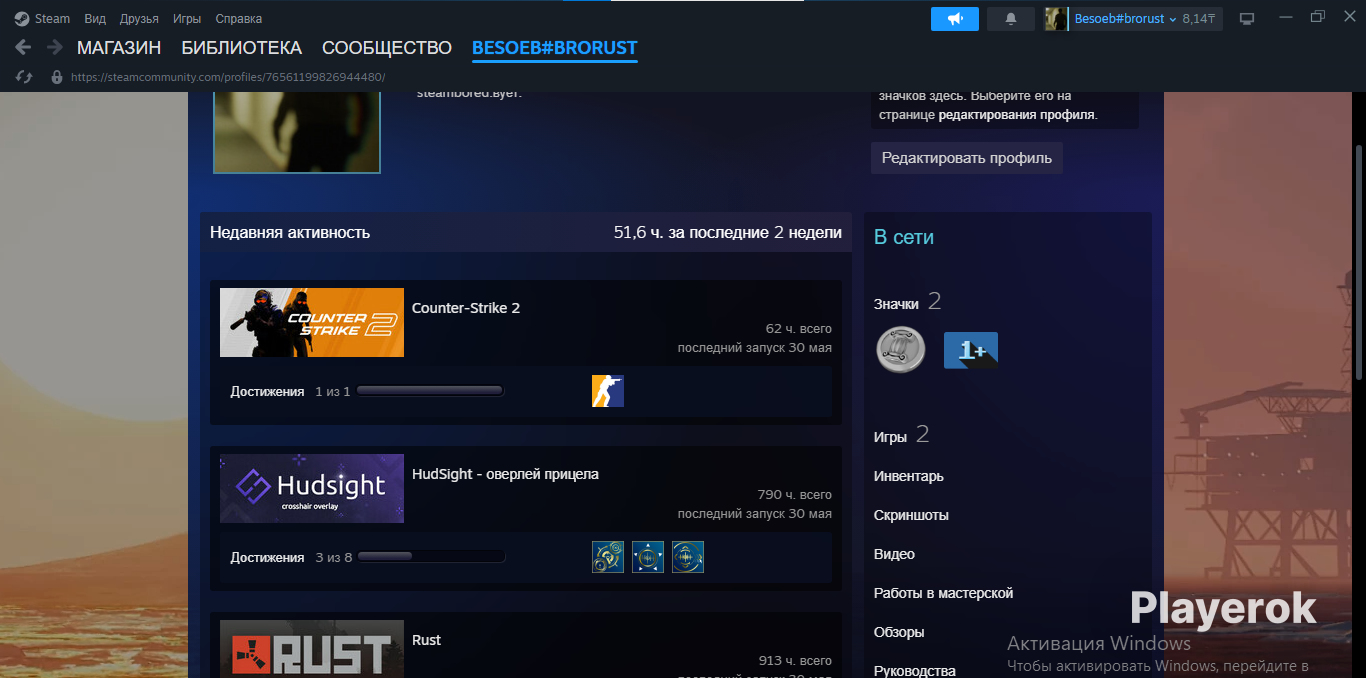The image size is (1366, 678).
Task: Click the 8,14₸ wallet balance
Action: [1198, 19]
